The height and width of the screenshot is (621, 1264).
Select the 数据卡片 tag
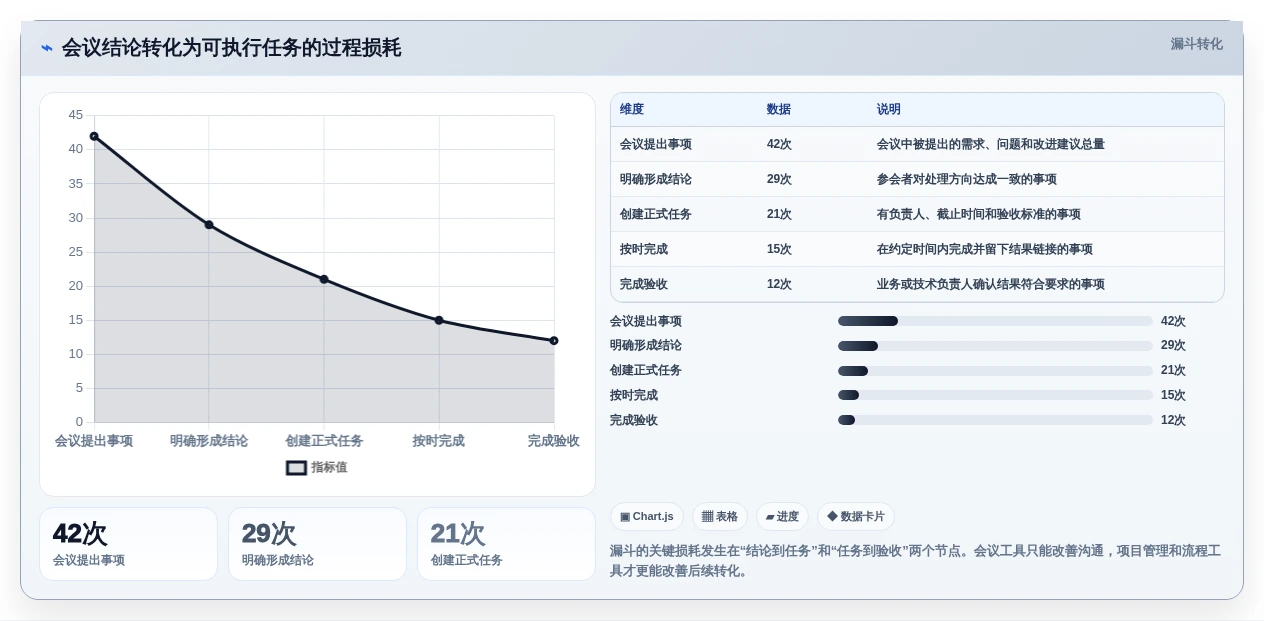pos(856,516)
